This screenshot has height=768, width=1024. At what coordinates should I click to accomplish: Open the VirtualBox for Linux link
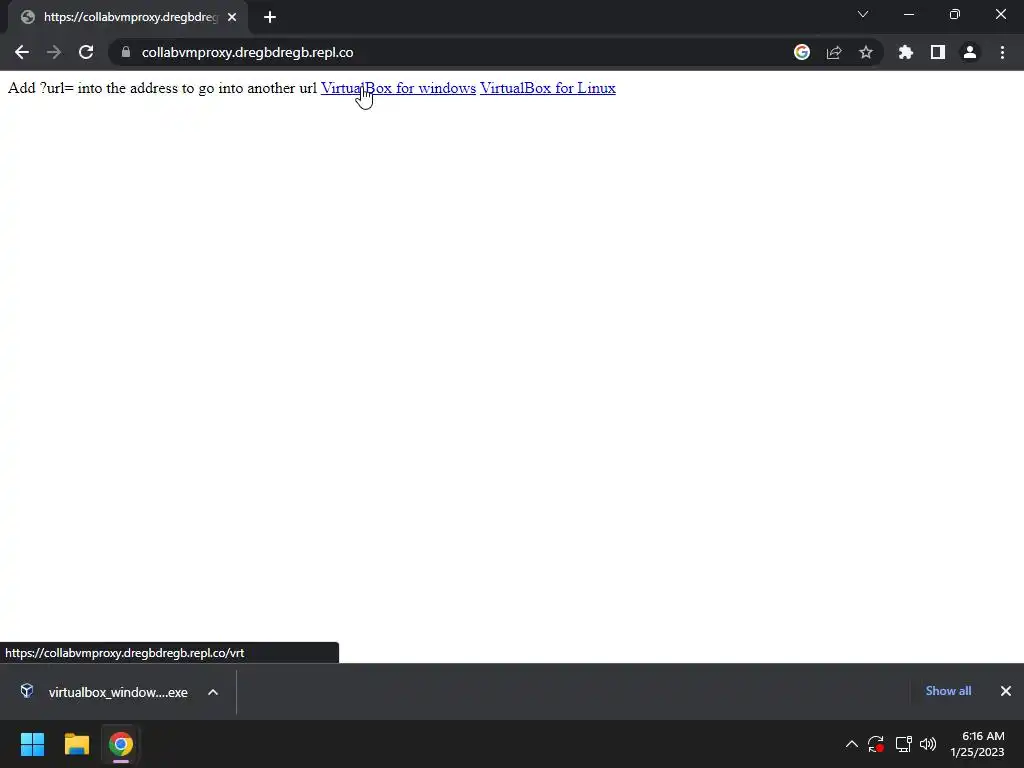click(x=548, y=88)
